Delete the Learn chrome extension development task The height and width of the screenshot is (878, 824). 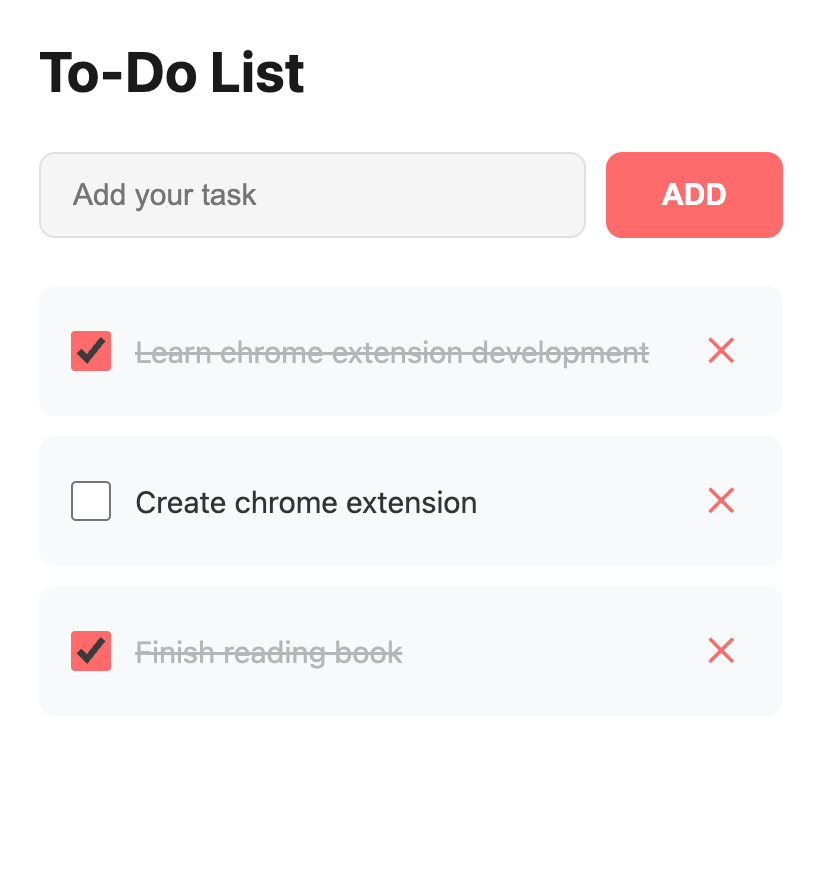coord(721,351)
